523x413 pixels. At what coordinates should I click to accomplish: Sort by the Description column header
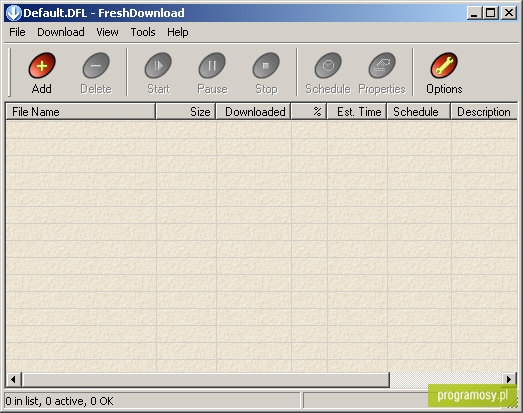pos(484,111)
